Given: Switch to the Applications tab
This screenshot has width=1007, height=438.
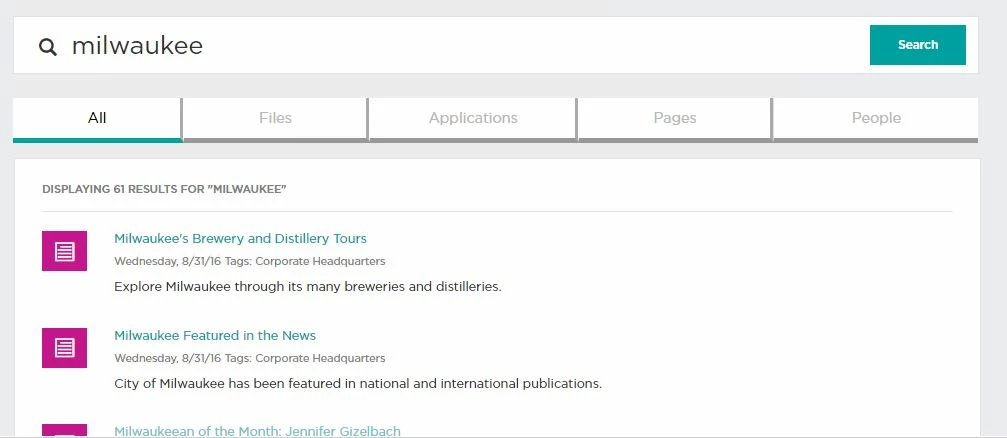Looking at the screenshot, I should tap(473, 119).
